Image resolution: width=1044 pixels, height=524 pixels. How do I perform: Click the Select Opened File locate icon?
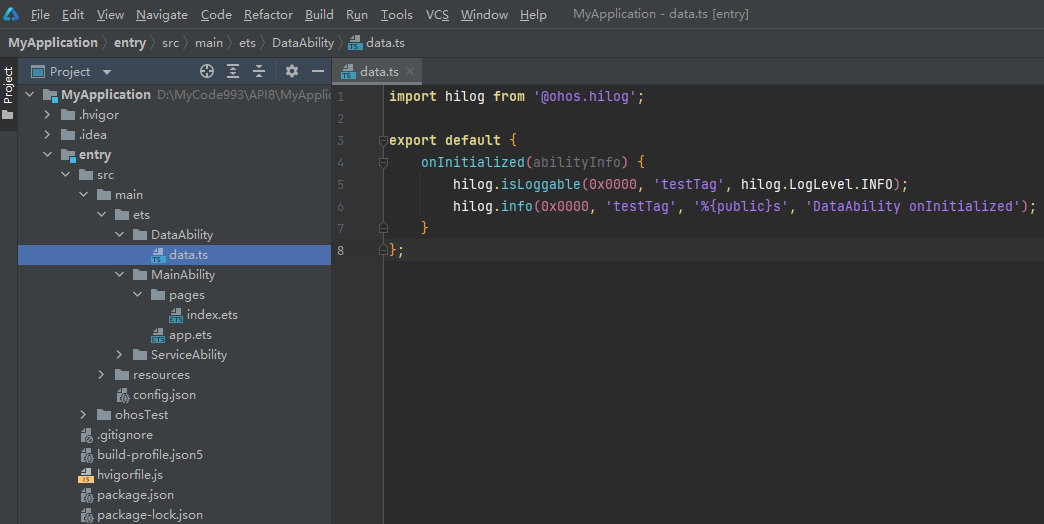click(207, 71)
